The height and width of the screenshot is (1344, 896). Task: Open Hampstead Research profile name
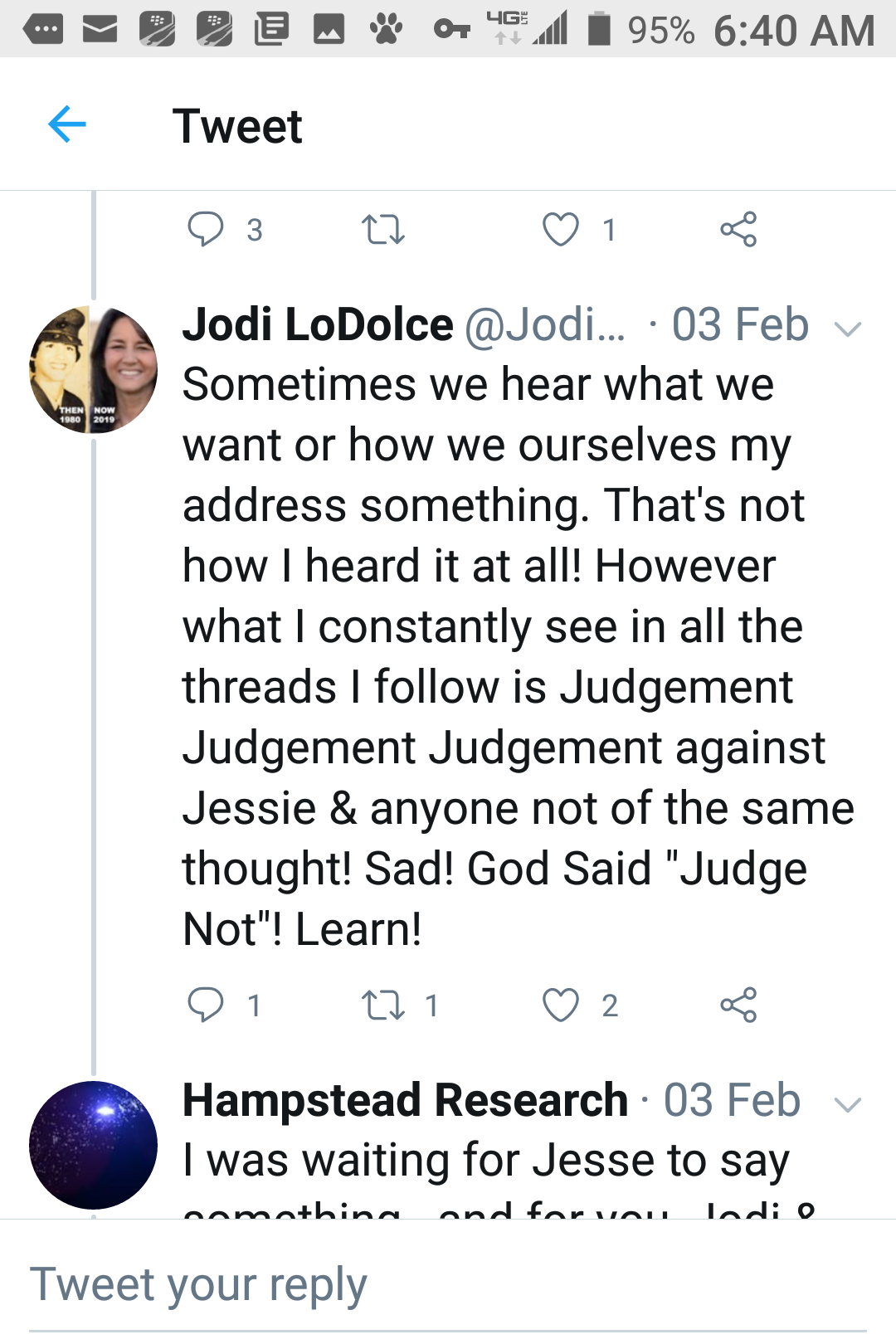click(405, 1100)
